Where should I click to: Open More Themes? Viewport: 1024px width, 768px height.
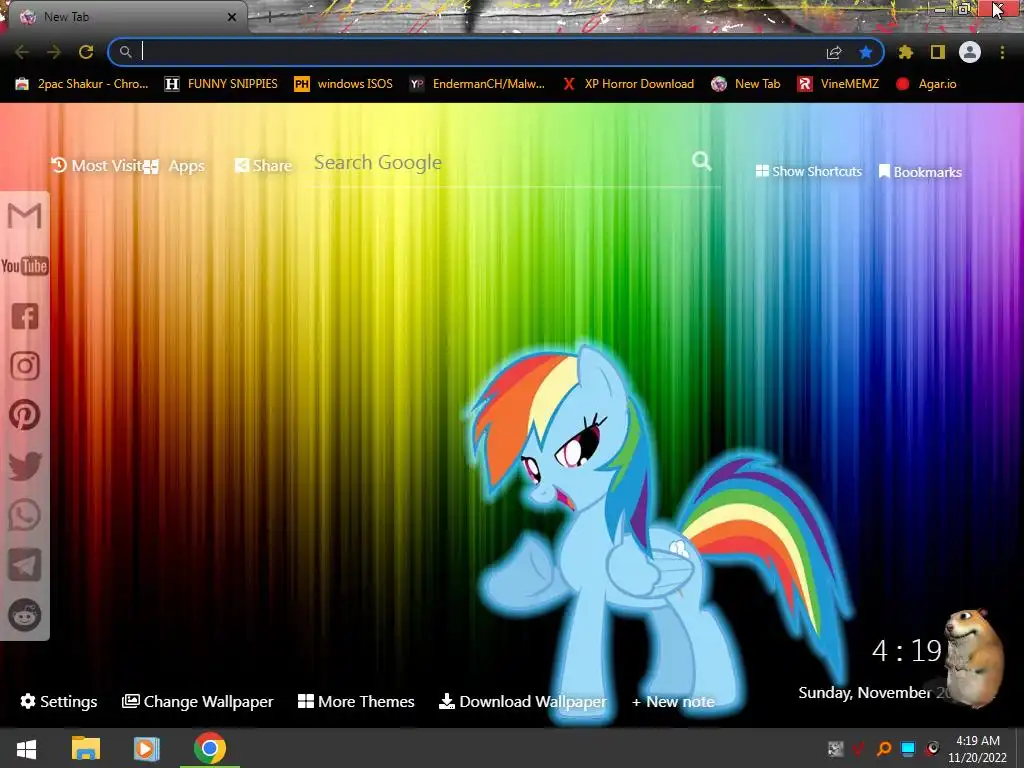[356, 701]
